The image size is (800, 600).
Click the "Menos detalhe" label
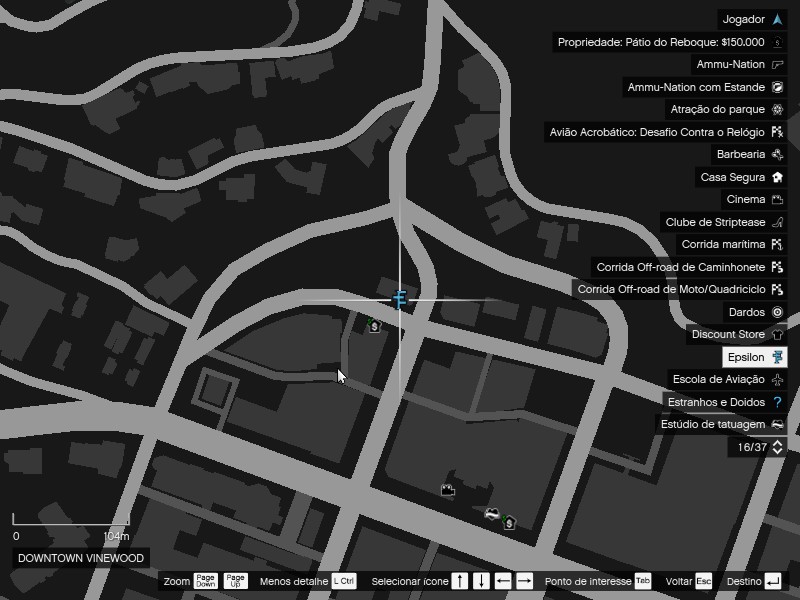coord(294,582)
